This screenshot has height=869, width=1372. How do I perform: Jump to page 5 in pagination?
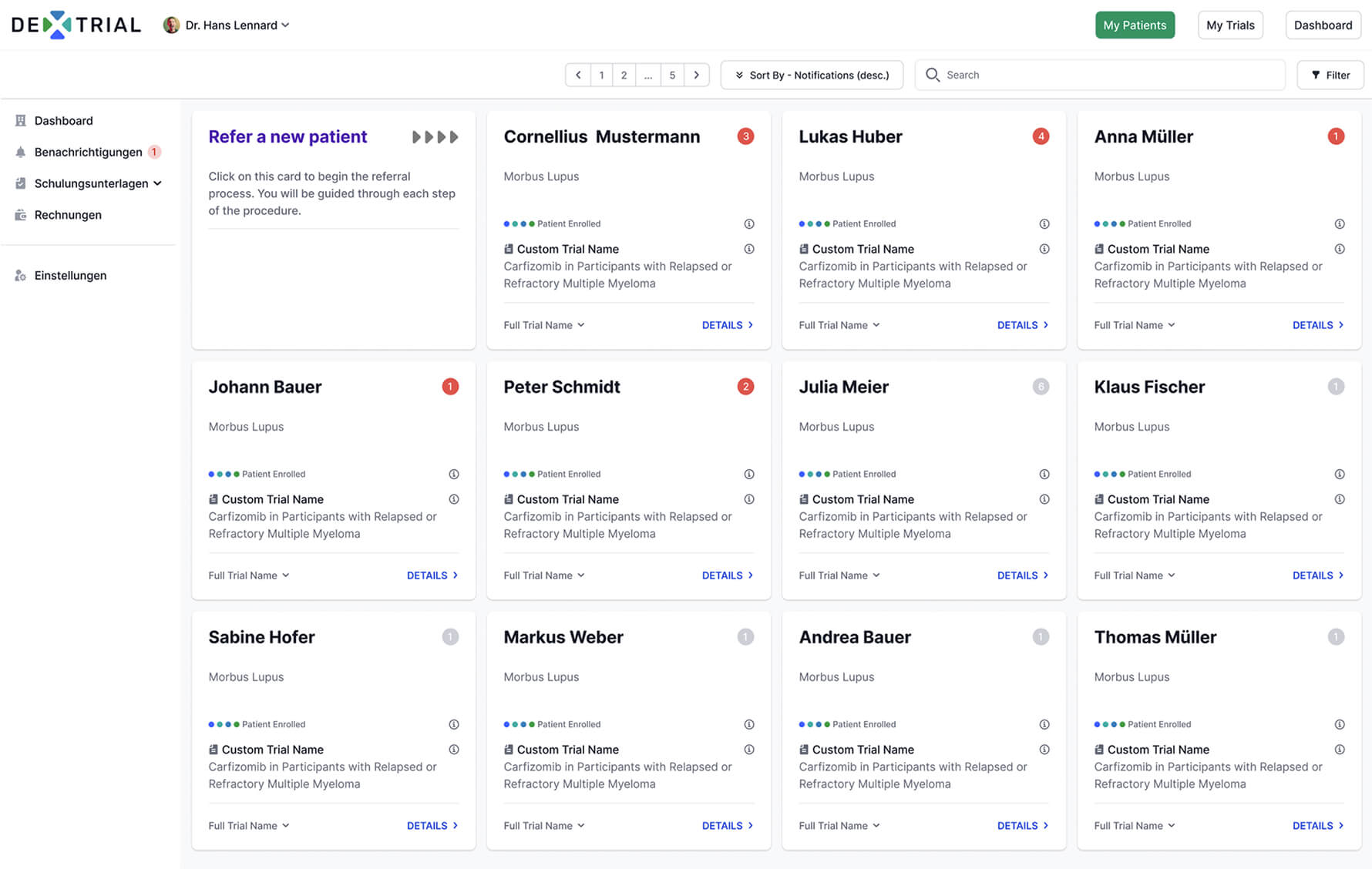click(672, 75)
